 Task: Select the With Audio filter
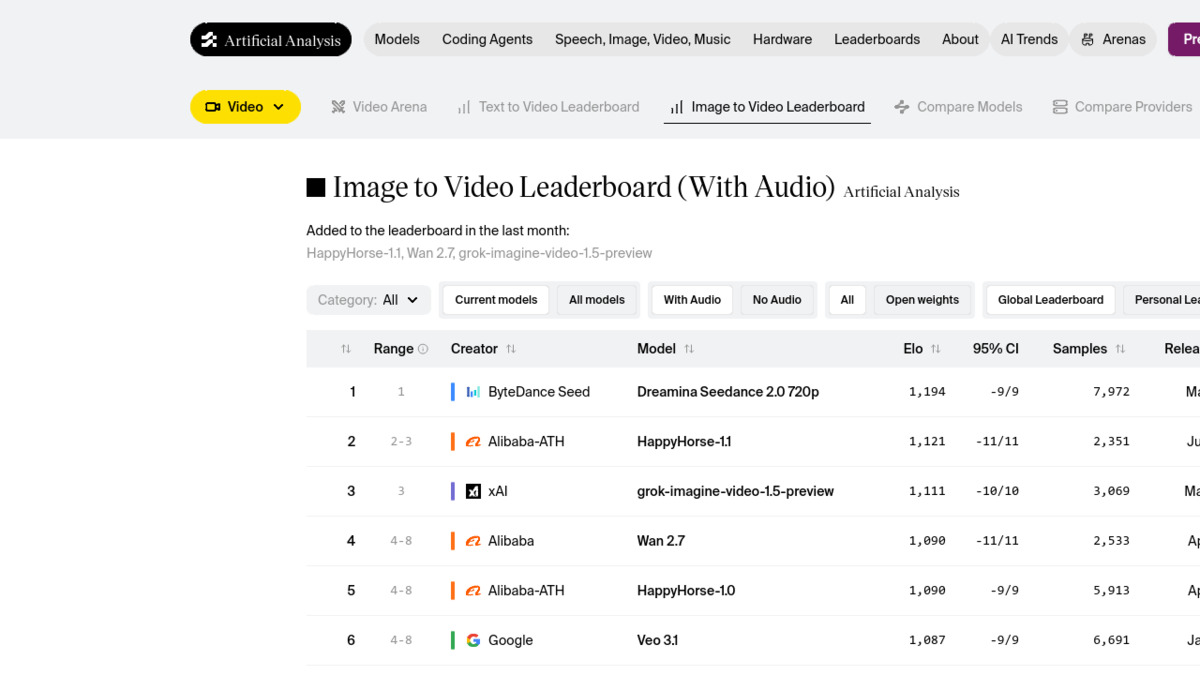[692, 300]
